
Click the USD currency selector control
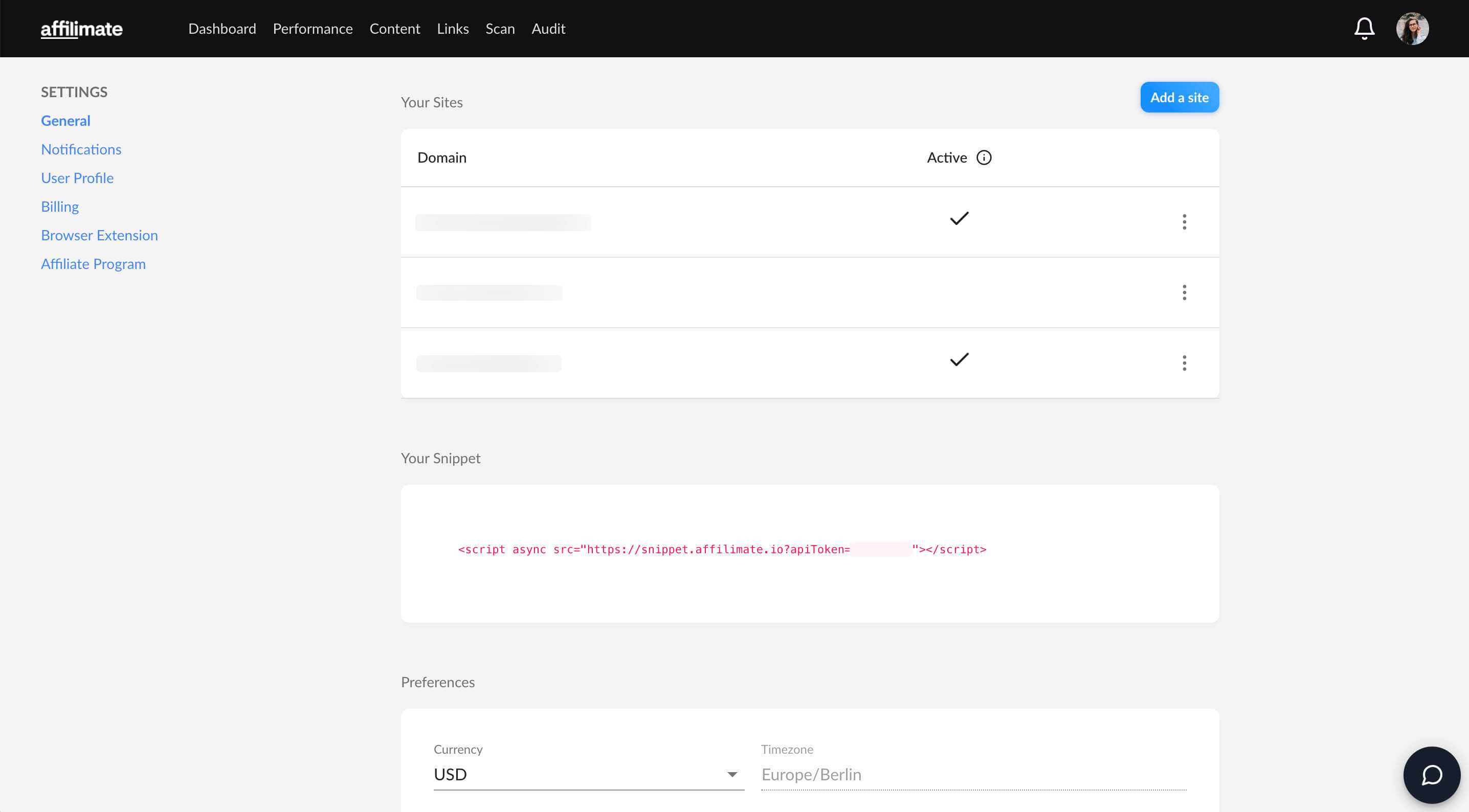pyautogui.click(x=588, y=774)
